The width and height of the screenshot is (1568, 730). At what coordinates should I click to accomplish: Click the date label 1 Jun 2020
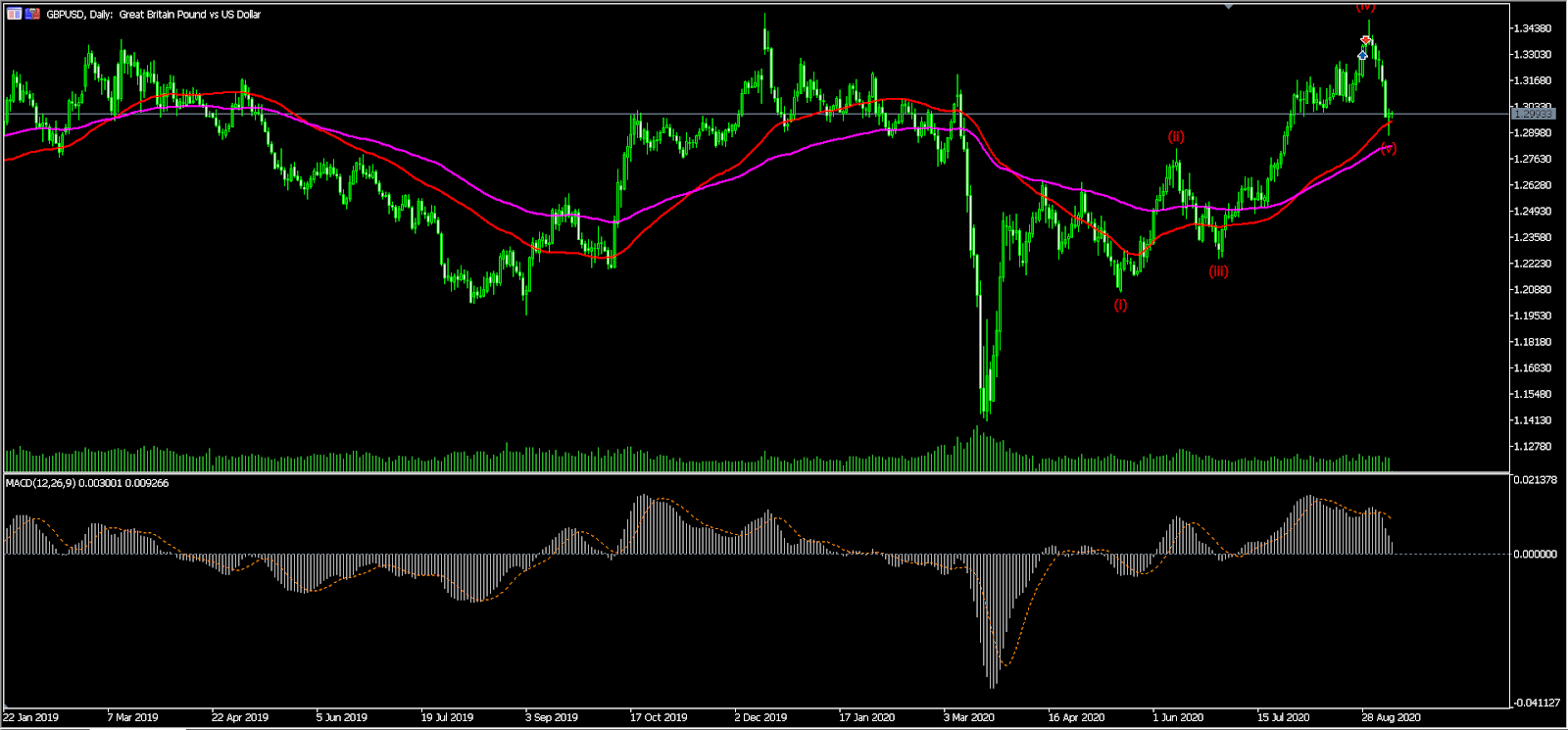click(x=1178, y=717)
